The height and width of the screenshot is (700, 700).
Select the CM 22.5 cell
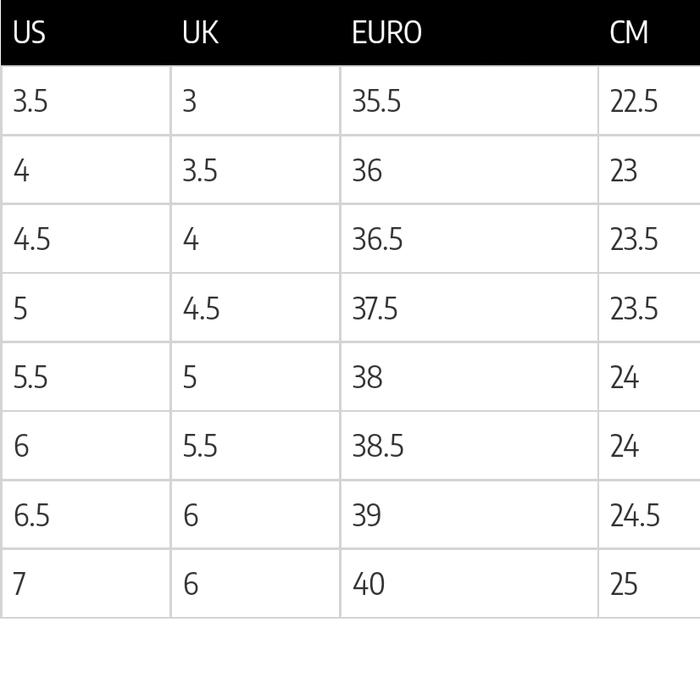(634, 102)
